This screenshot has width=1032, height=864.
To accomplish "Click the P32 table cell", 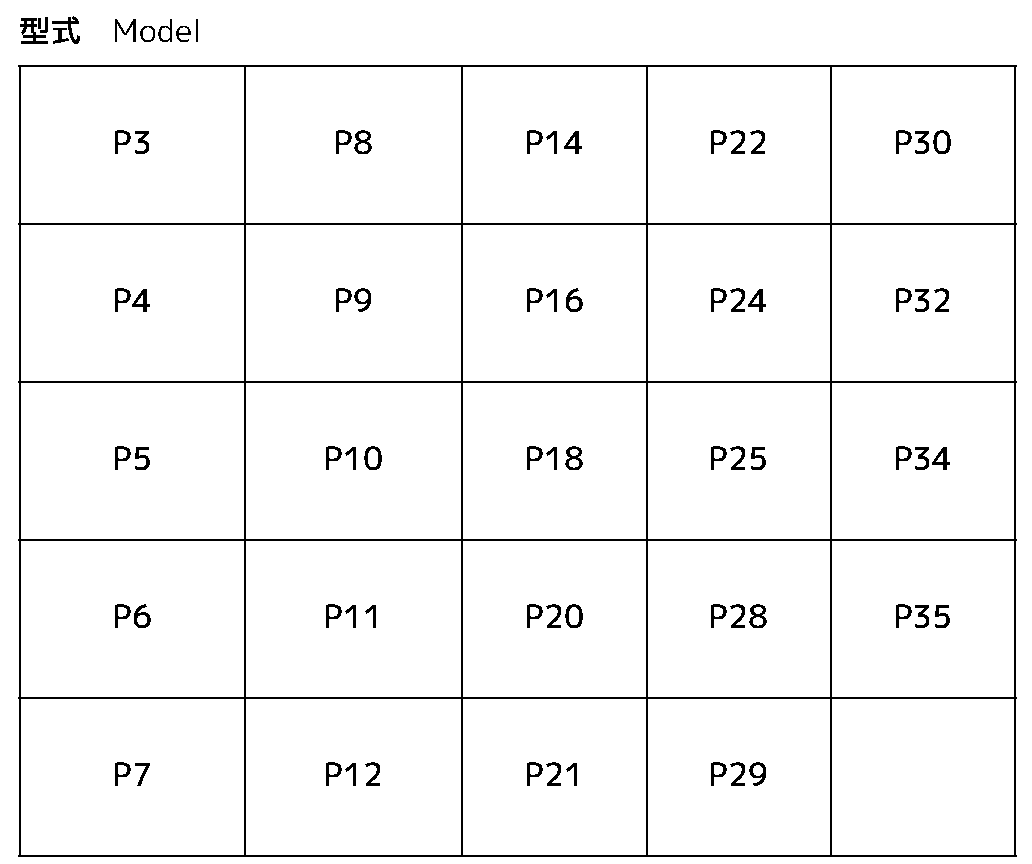I will [x=923, y=302].
